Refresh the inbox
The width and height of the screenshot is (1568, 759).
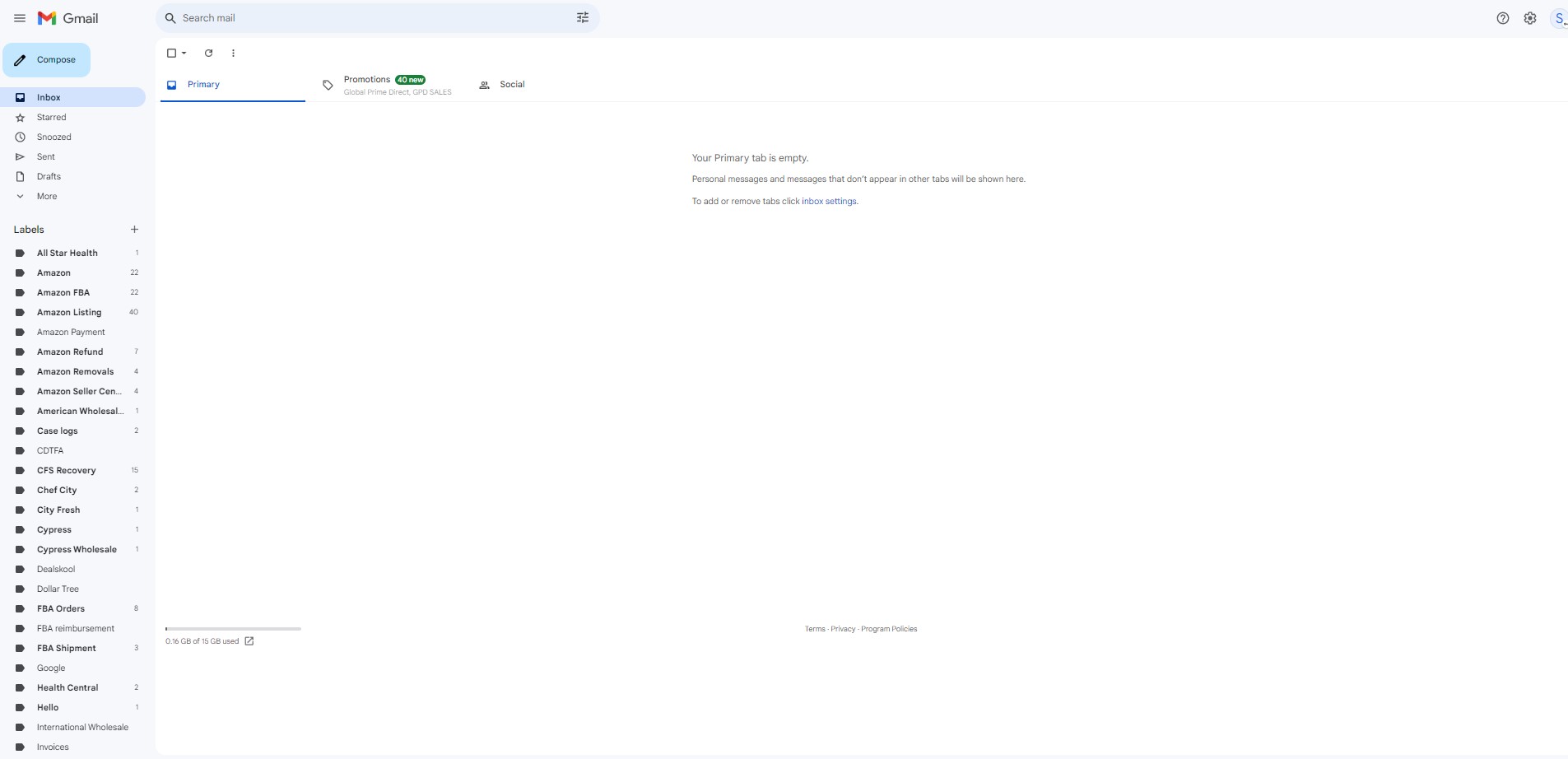(209, 54)
